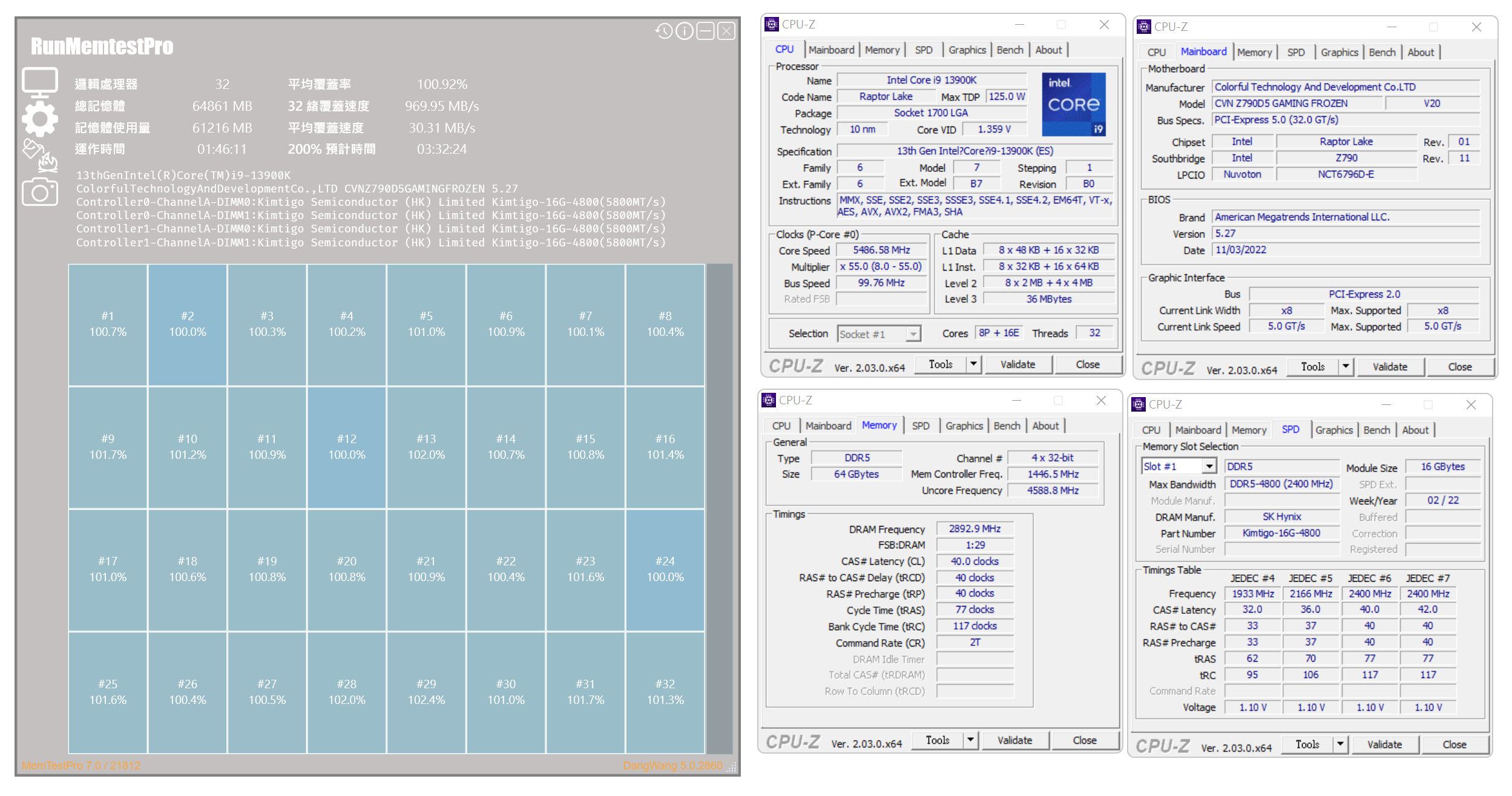Click the Intel Core i9 logo image
The image size is (1512, 796).
click(x=1074, y=104)
